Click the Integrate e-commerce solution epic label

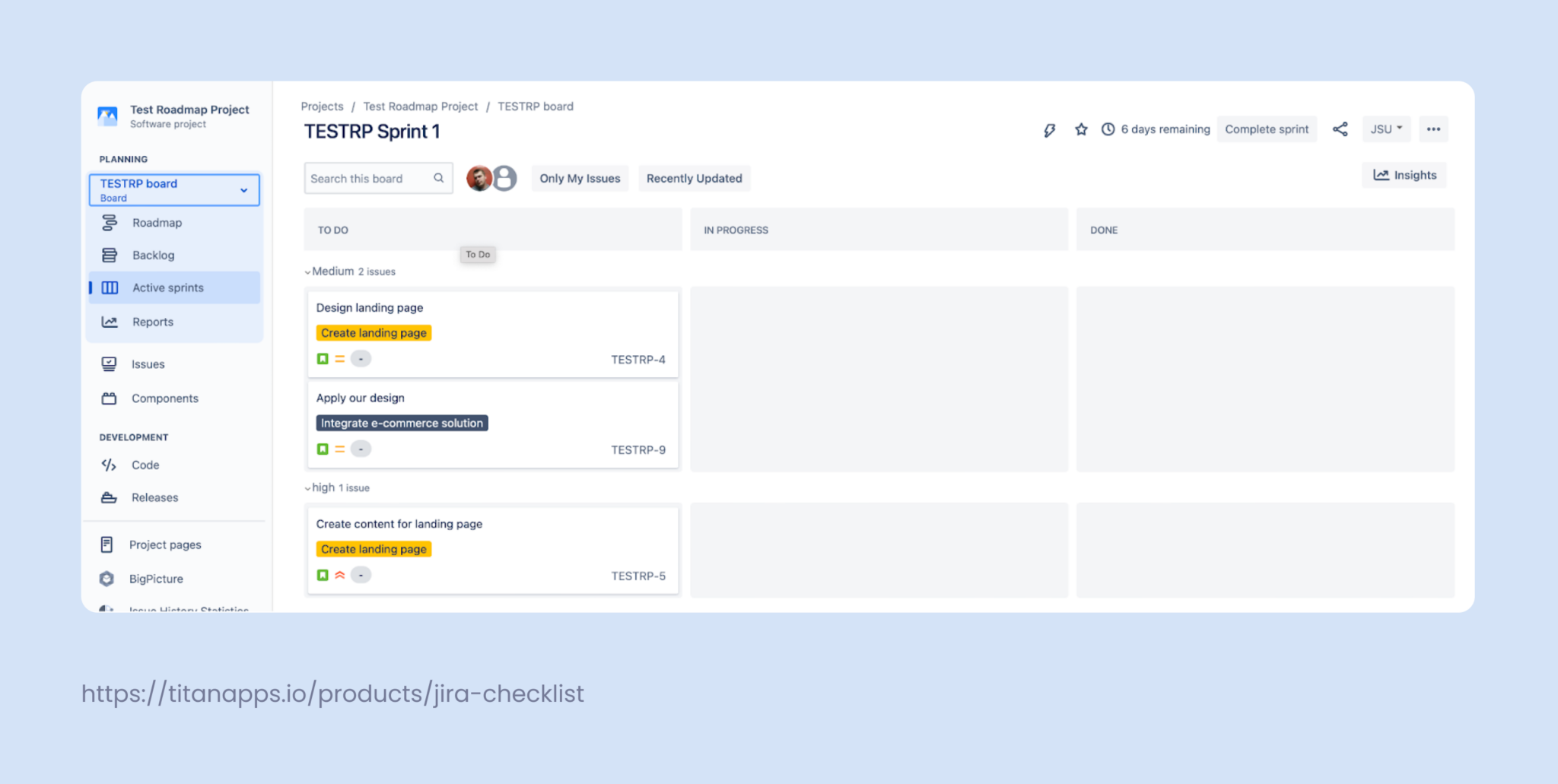tap(402, 423)
